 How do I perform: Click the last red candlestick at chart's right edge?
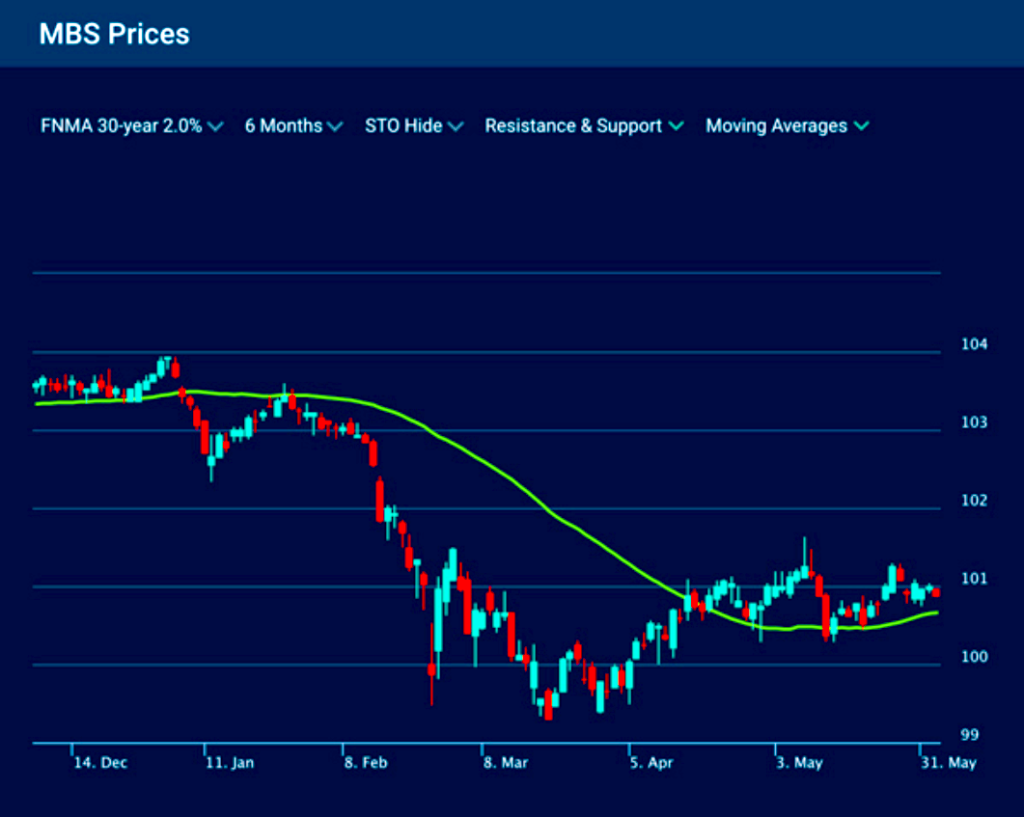[x=936, y=592]
